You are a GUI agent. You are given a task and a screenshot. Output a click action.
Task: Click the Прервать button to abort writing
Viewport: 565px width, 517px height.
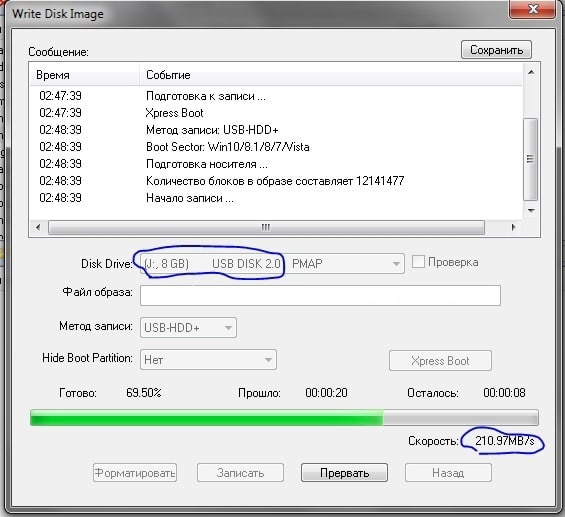click(x=344, y=472)
